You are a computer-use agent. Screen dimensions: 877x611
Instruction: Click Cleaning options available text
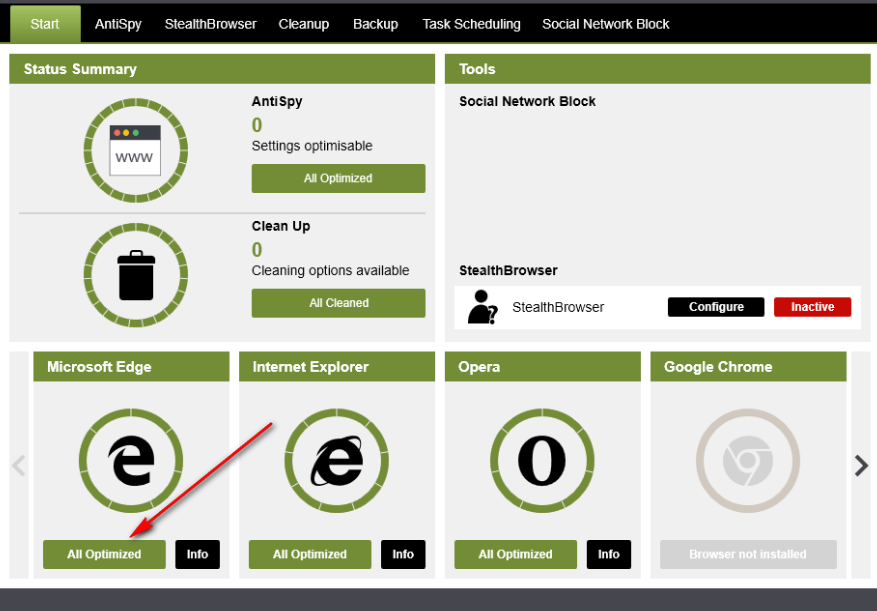[x=331, y=271]
